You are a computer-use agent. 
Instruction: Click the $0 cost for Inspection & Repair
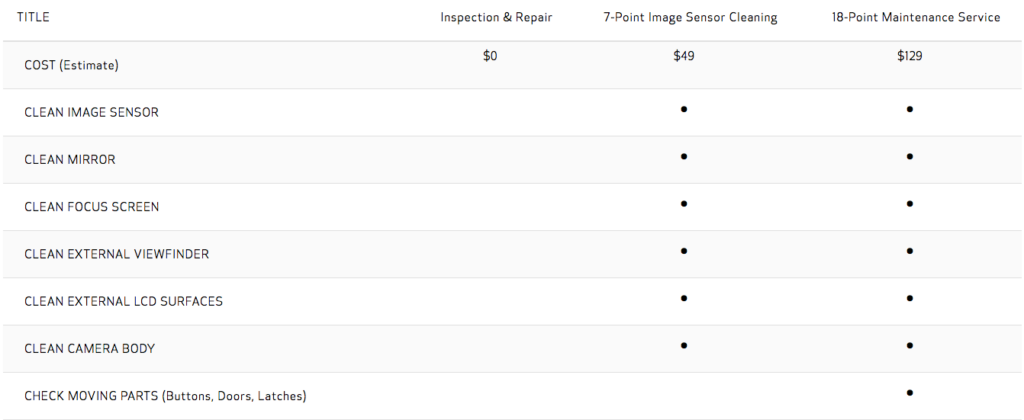click(x=490, y=56)
